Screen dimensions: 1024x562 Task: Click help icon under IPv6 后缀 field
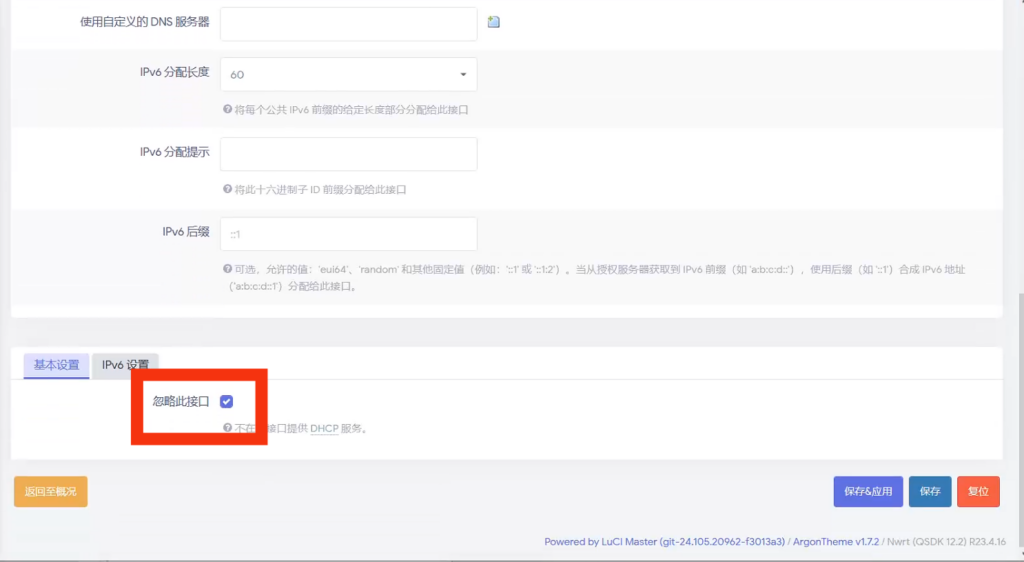[x=228, y=269]
